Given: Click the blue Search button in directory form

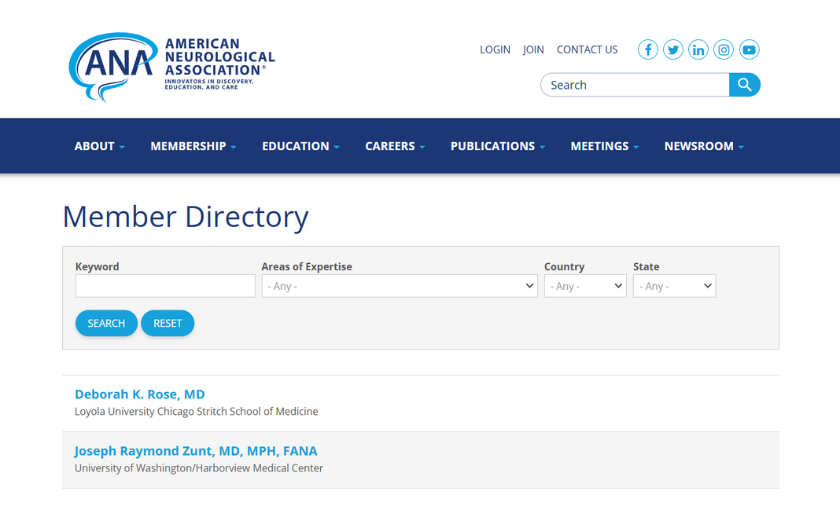Looking at the screenshot, I should pyautogui.click(x=106, y=323).
